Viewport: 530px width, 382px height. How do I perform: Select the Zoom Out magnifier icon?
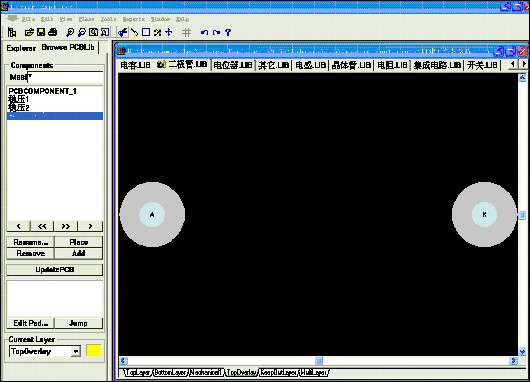(81, 32)
